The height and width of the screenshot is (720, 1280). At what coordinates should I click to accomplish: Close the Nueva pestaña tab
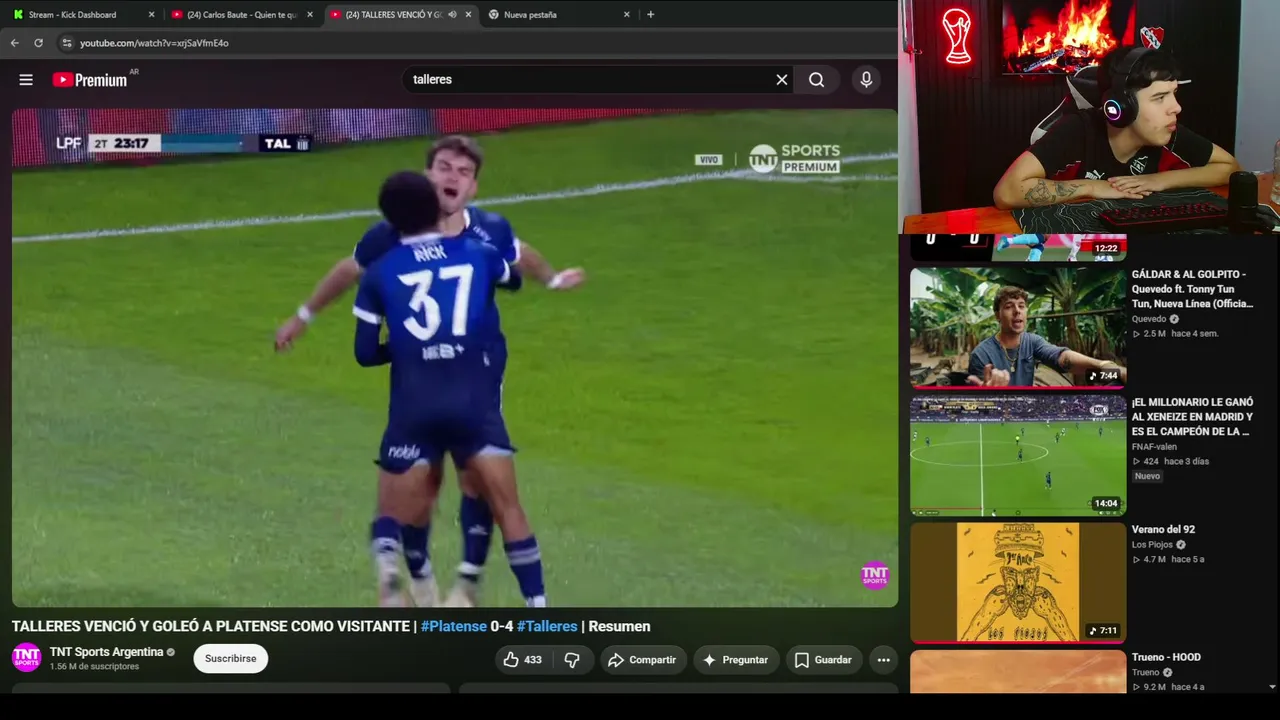pyautogui.click(x=627, y=15)
